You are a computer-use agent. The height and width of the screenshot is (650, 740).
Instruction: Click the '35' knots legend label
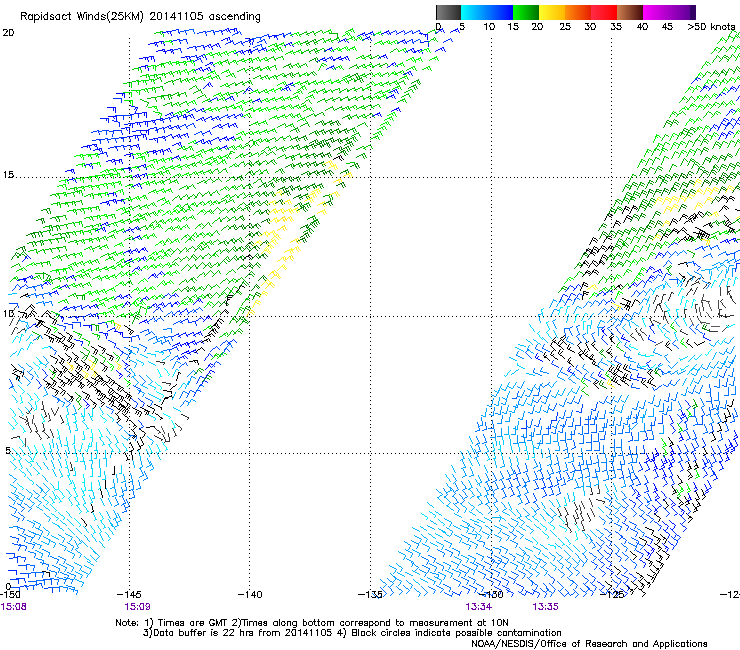tap(616, 27)
